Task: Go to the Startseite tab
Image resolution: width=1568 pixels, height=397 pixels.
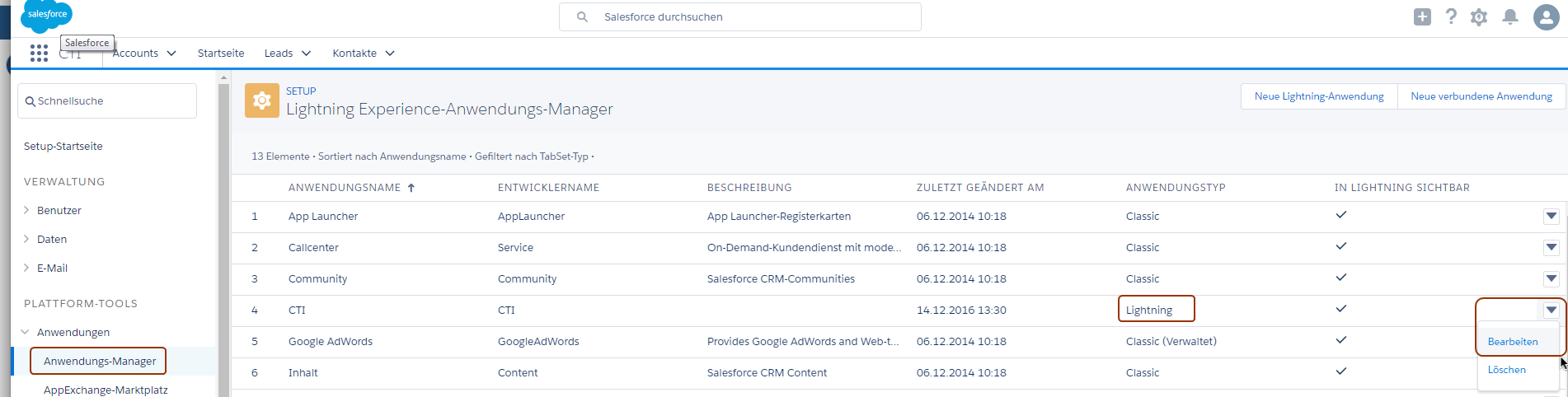Action: 221,53
